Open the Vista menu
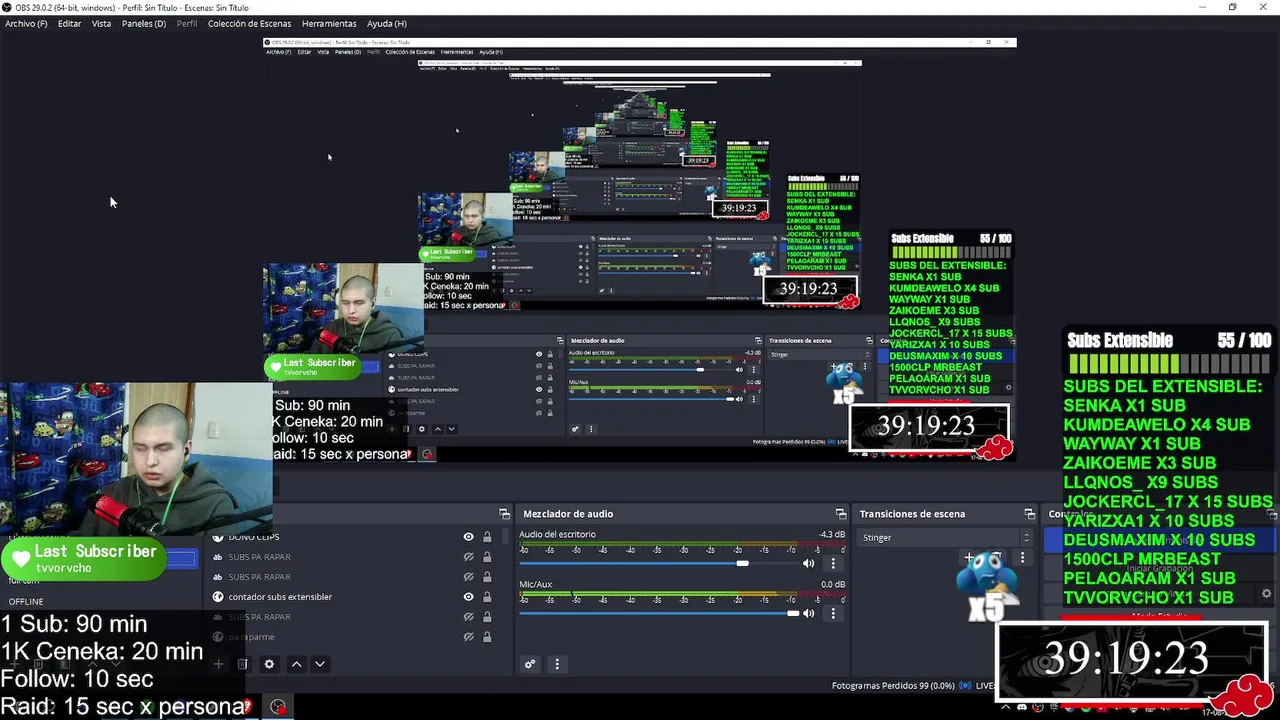This screenshot has width=1280, height=720. tap(101, 23)
